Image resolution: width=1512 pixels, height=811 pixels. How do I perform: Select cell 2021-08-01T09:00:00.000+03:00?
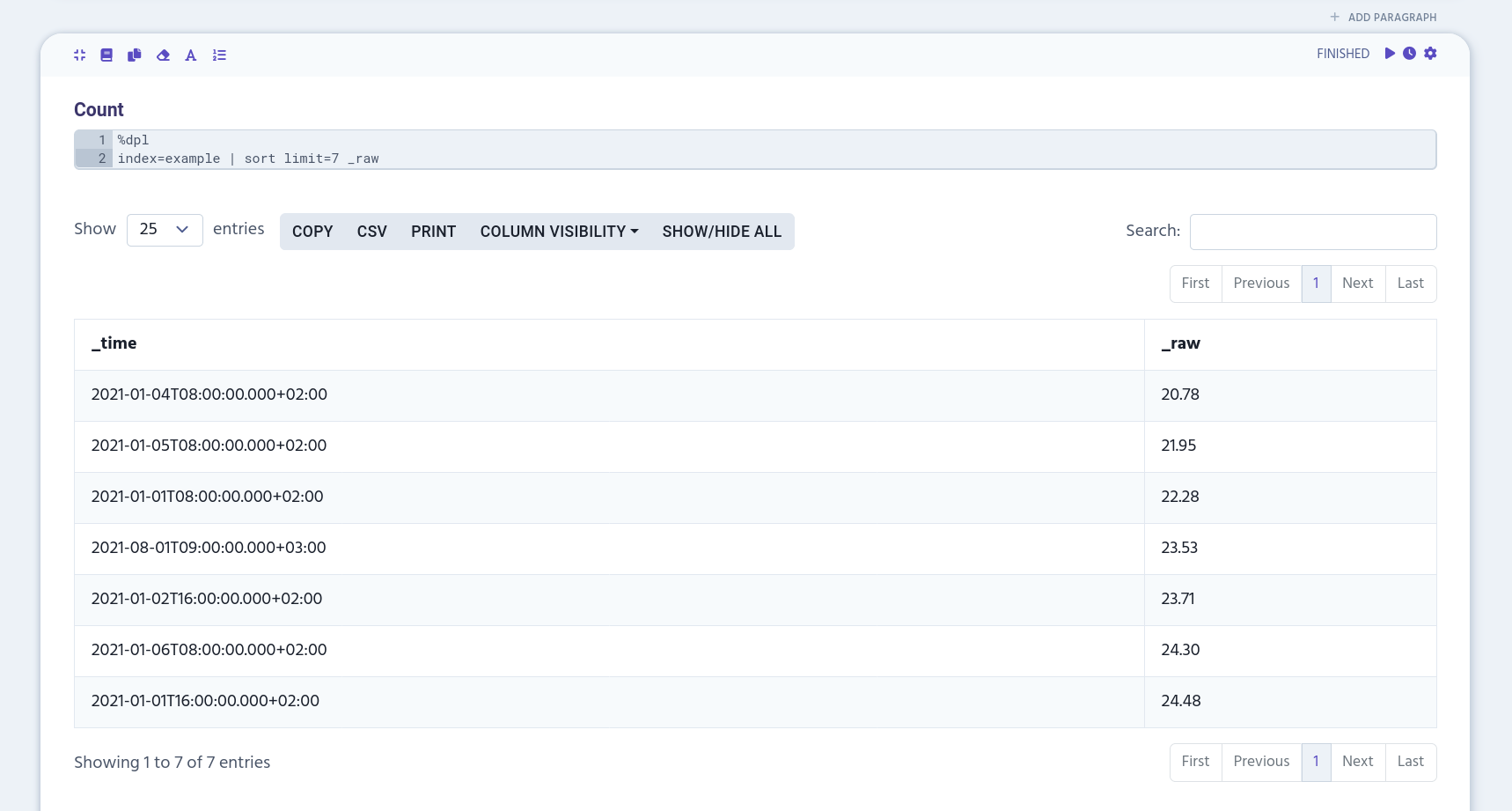tap(609, 549)
